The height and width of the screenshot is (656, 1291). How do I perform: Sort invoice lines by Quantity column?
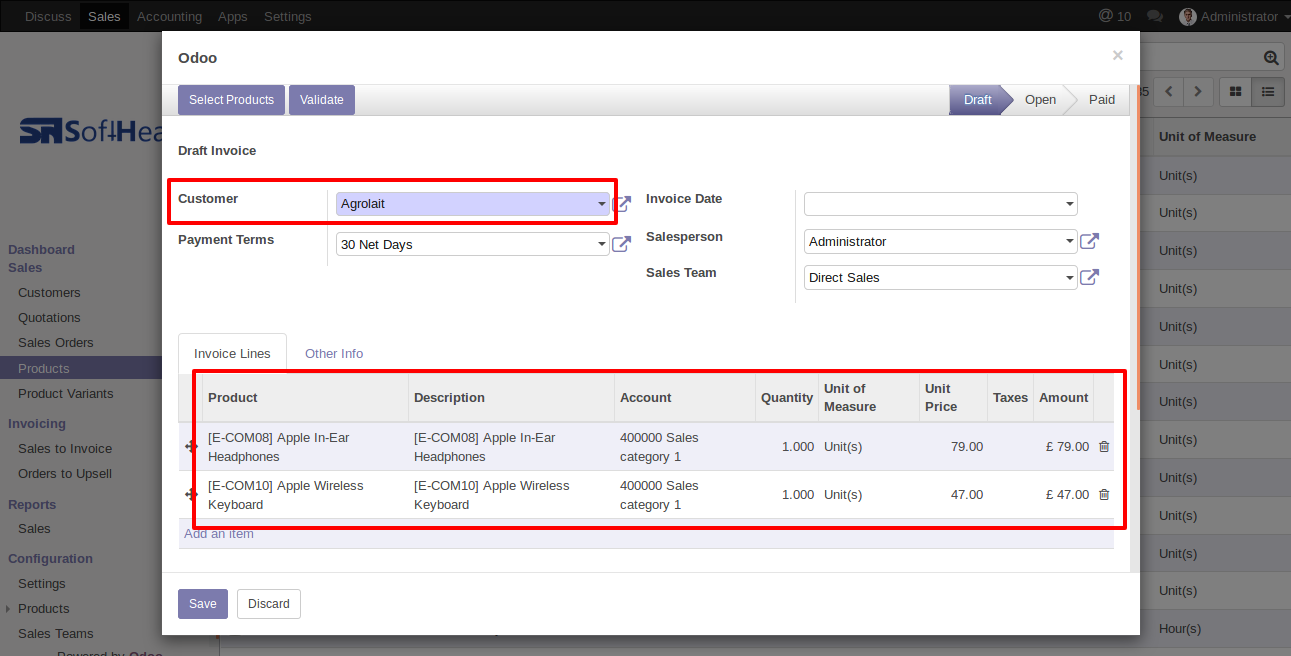[x=787, y=398]
